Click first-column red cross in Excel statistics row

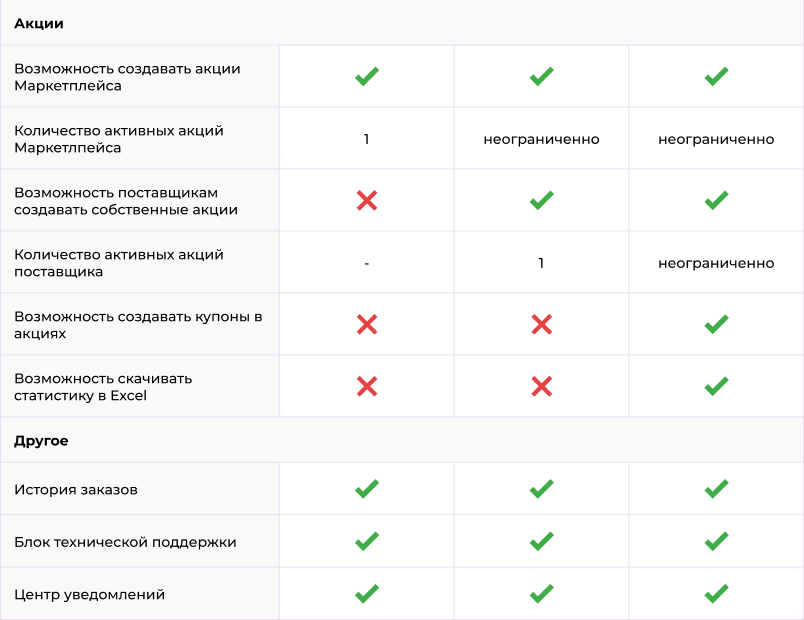tap(367, 387)
